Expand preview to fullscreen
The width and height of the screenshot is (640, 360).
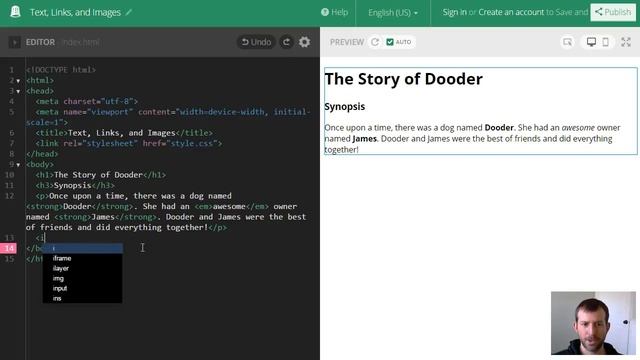point(626,42)
